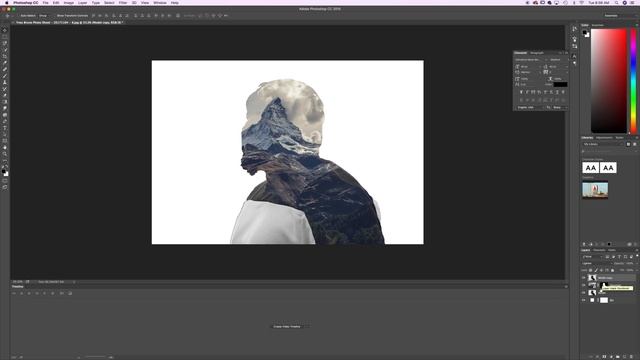This screenshot has height=360, width=640.
Task: Click the open document tab
Action: click(x=69, y=22)
